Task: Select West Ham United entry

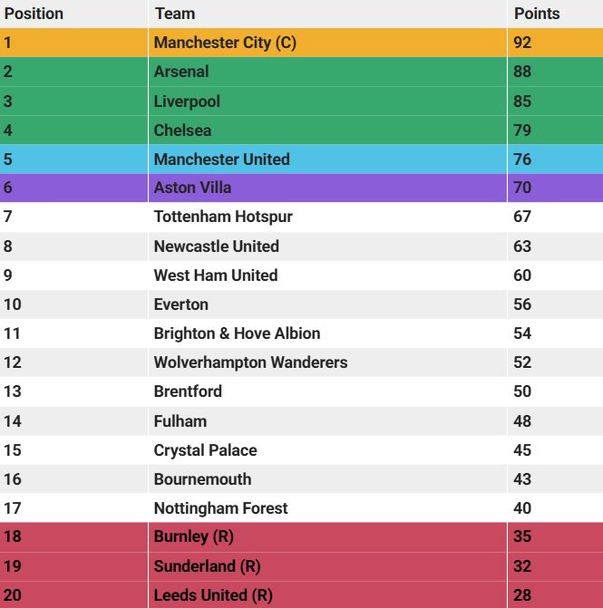Action: pos(216,275)
